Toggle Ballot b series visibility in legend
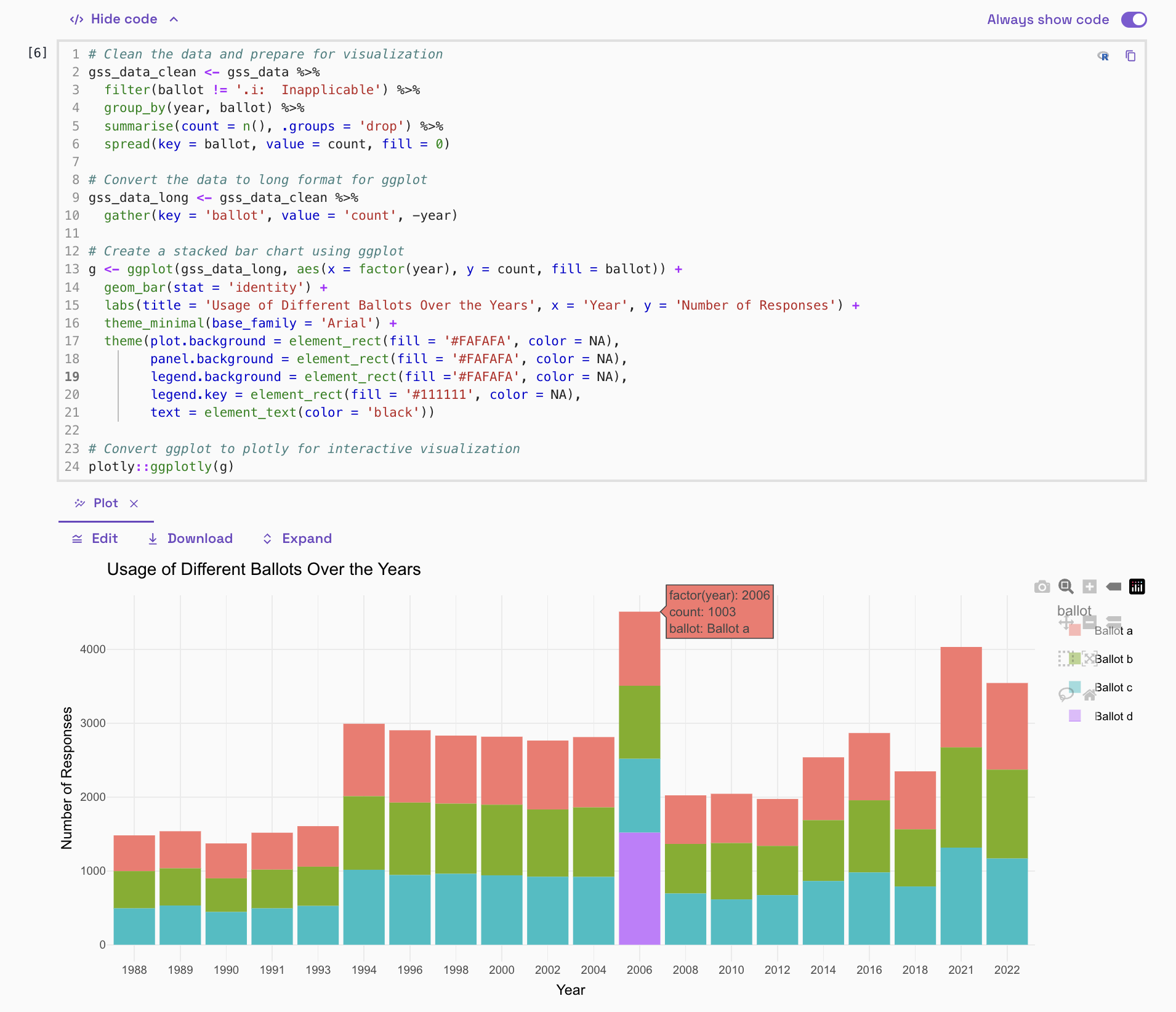 coord(1113,659)
